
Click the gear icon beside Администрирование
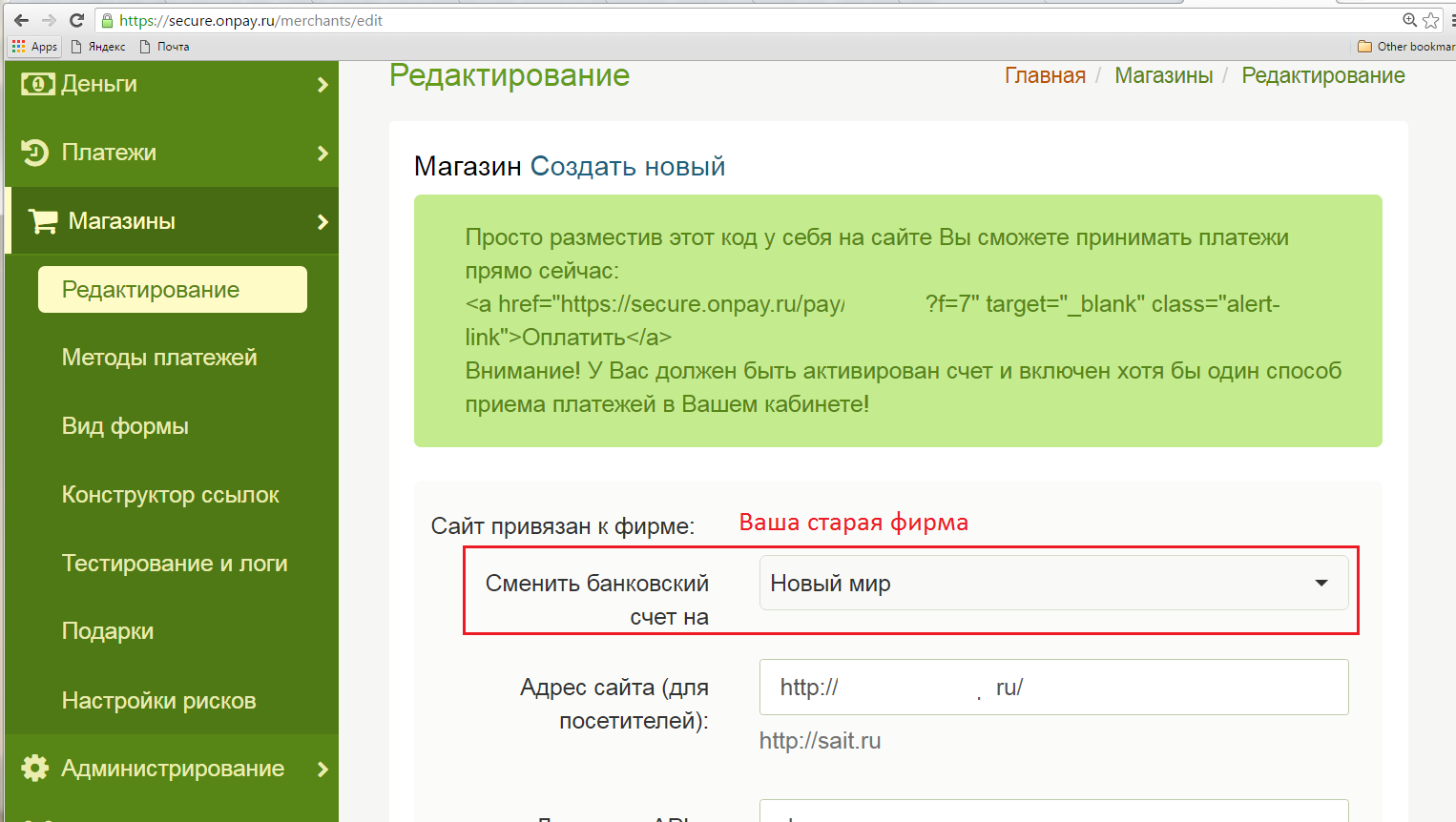coord(35,769)
